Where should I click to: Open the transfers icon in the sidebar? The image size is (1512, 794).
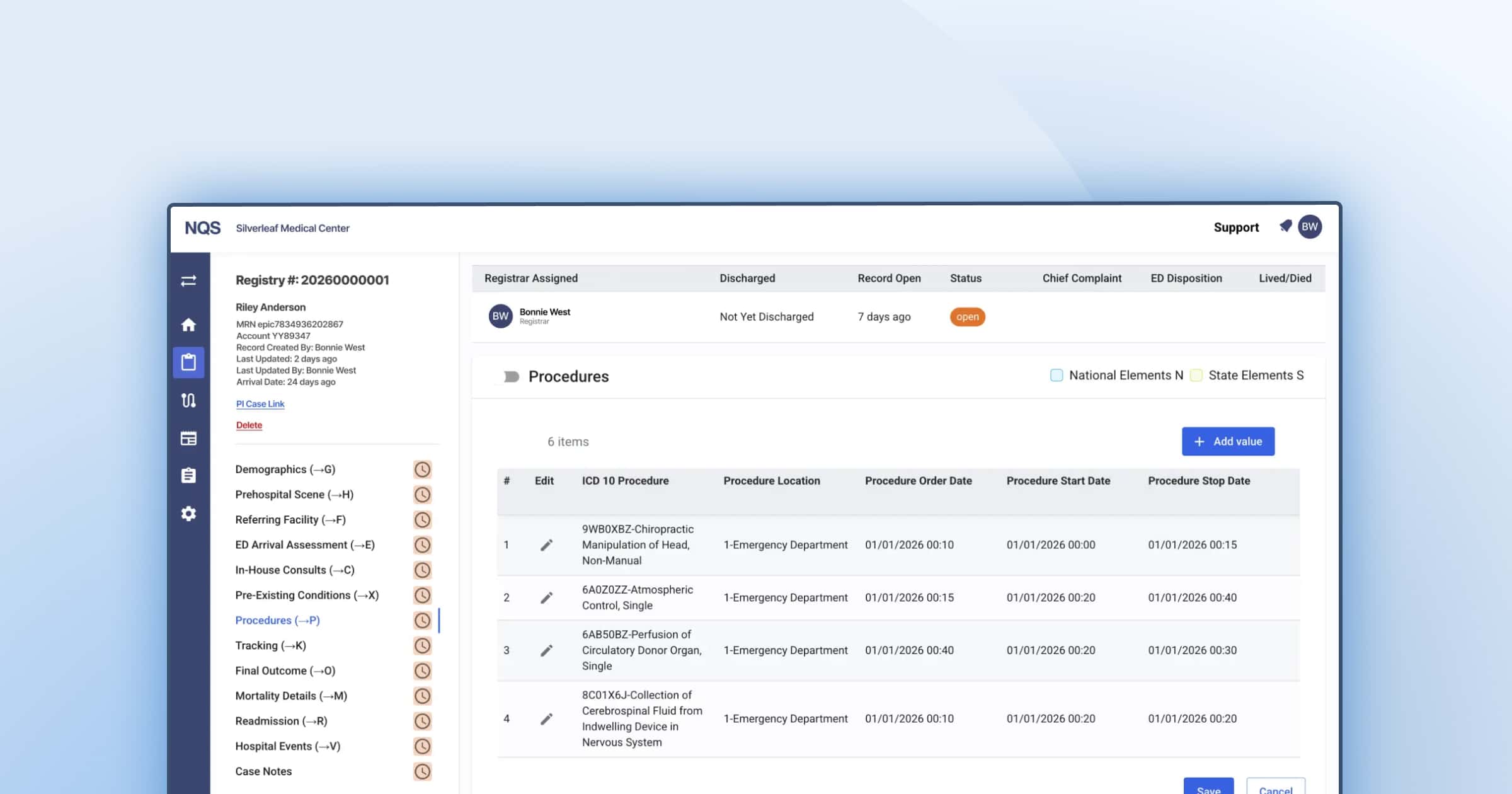pyautogui.click(x=188, y=281)
